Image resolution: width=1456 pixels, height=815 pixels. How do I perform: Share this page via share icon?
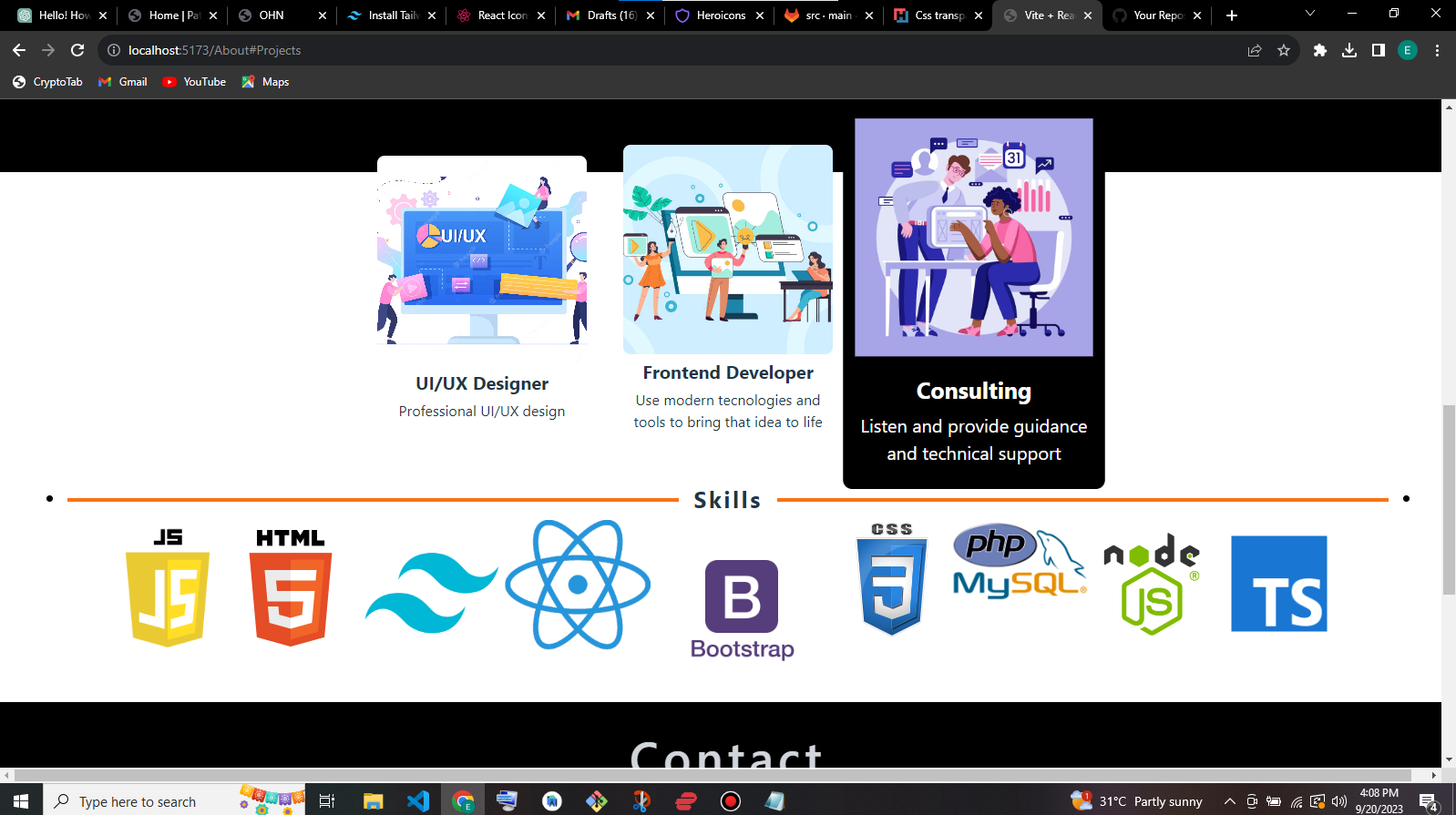pos(1255,50)
